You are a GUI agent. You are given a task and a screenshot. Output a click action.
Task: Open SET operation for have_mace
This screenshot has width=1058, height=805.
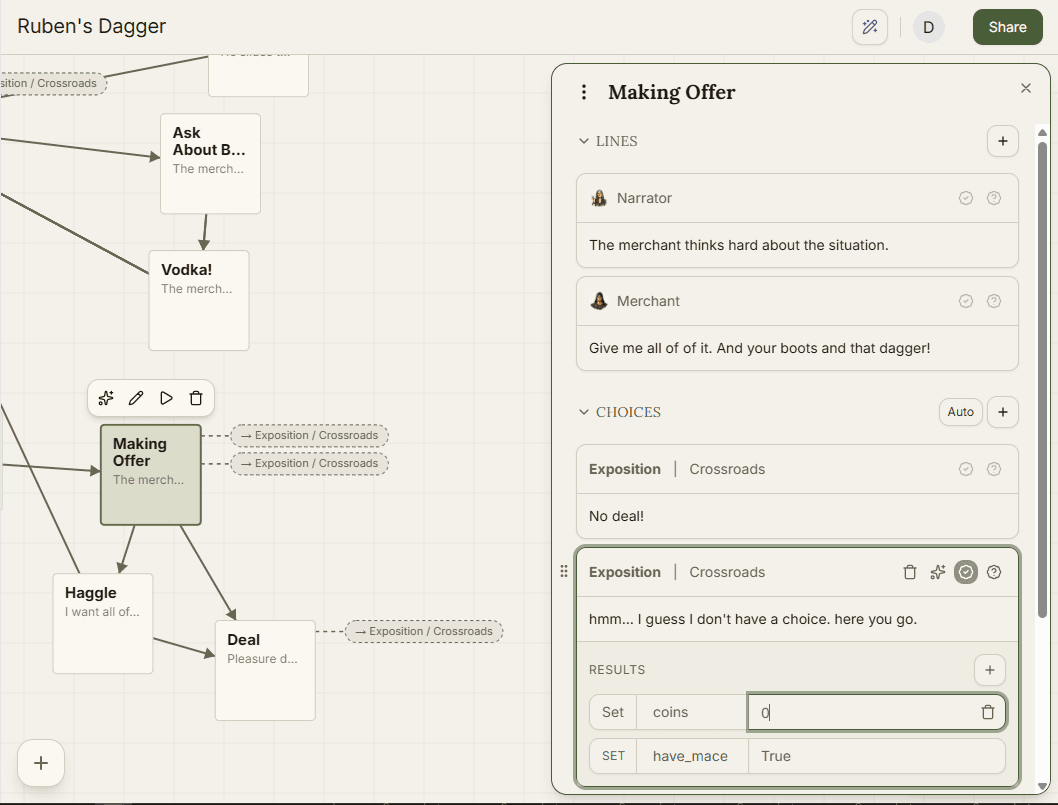pyautogui.click(x=613, y=756)
